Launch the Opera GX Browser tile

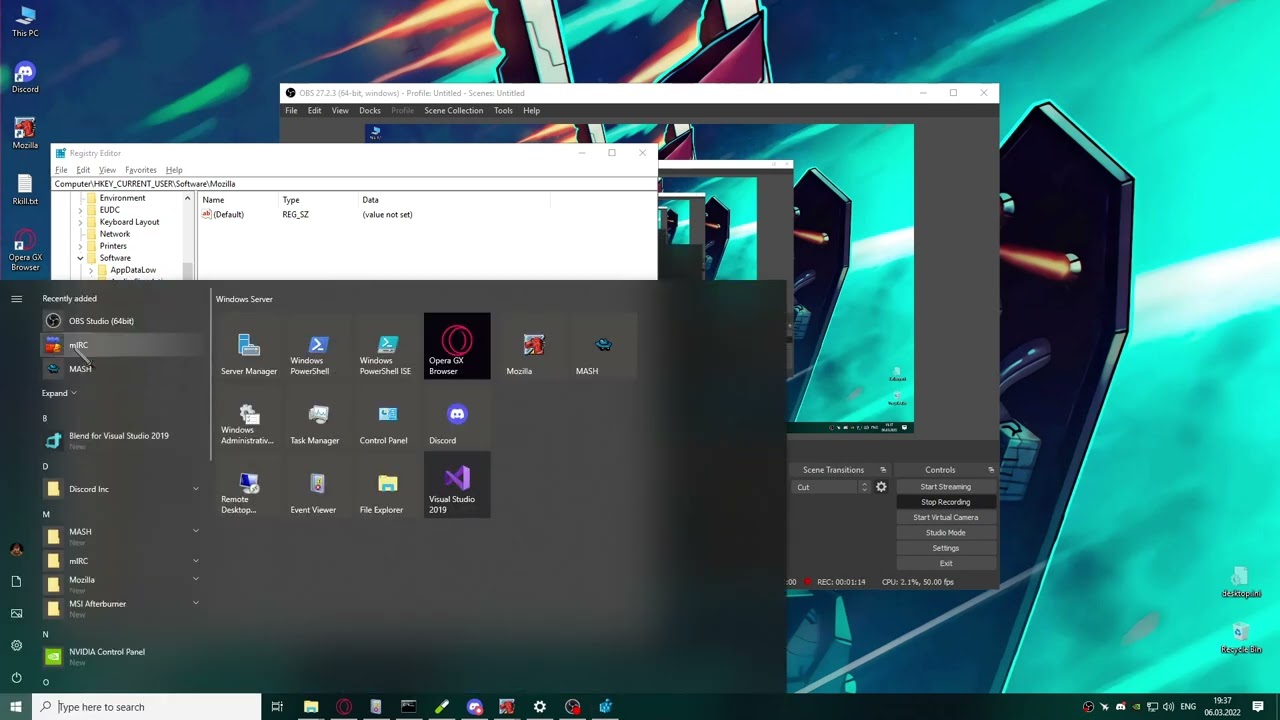(x=457, y=346)
